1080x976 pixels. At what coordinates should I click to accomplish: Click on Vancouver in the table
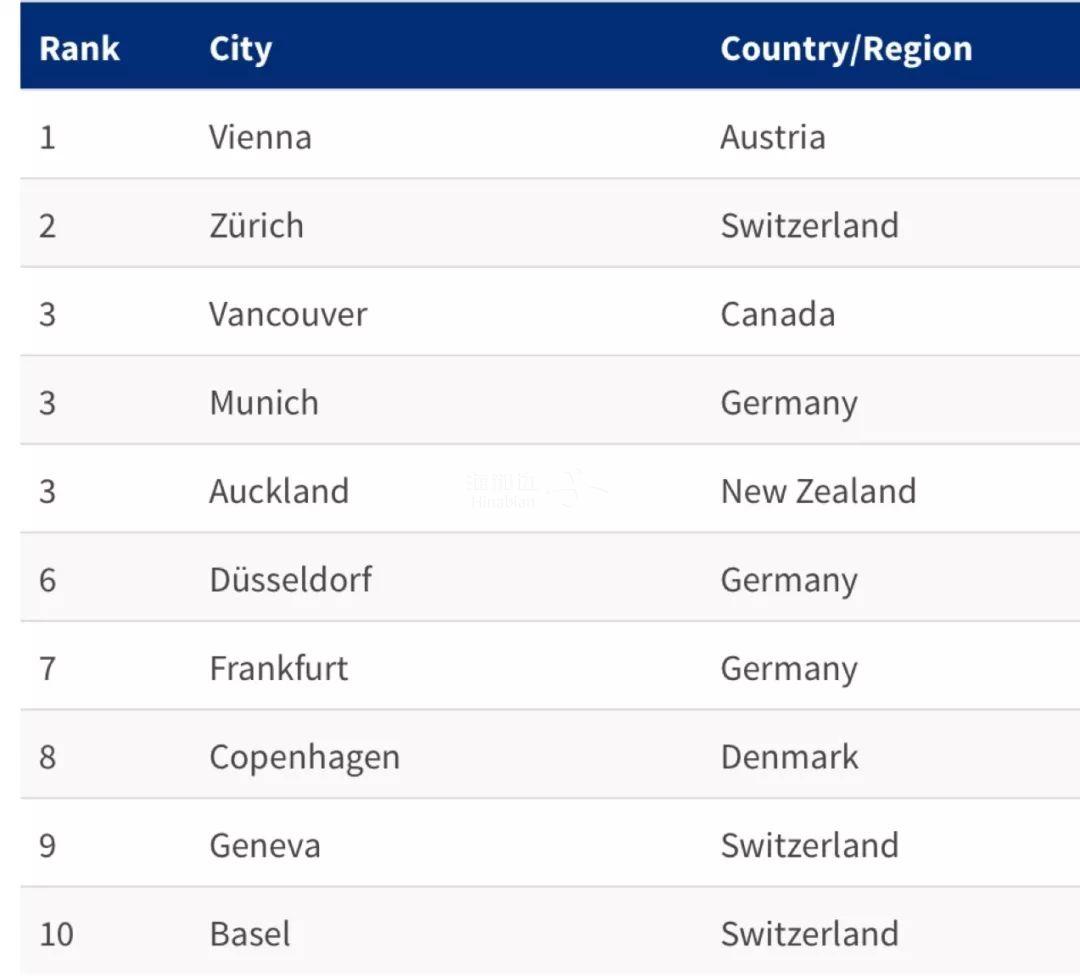(288, 314)
